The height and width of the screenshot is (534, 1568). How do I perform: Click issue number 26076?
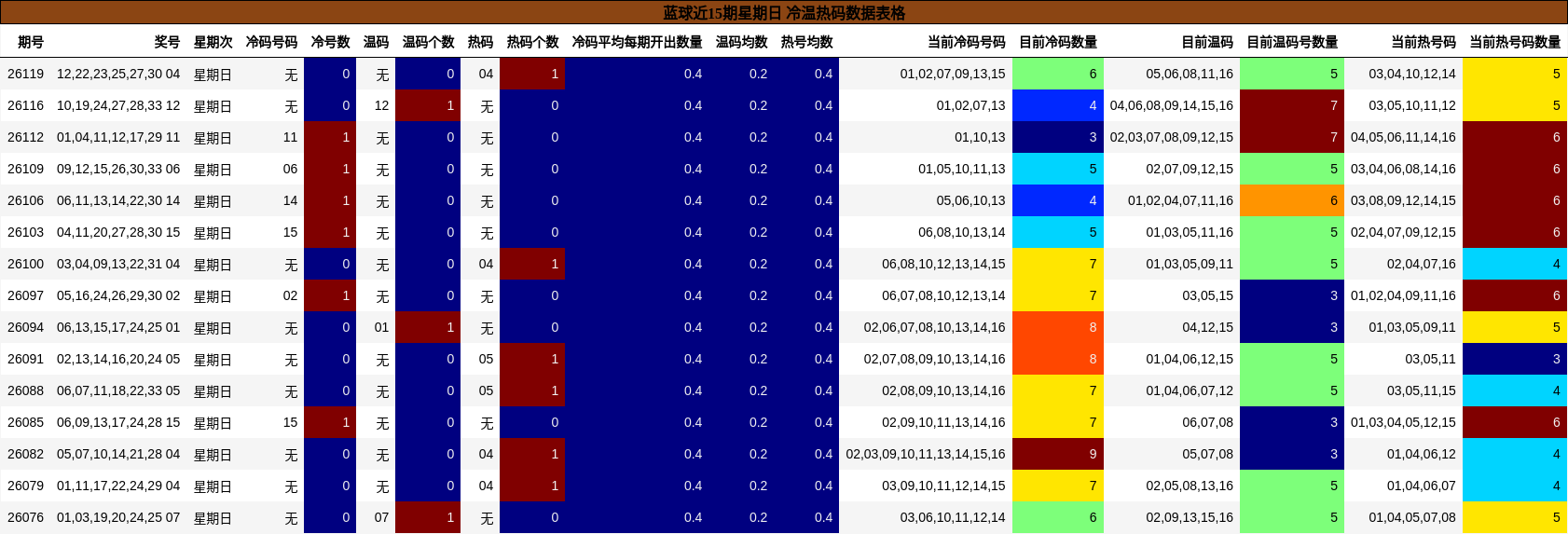pos(25,517)
